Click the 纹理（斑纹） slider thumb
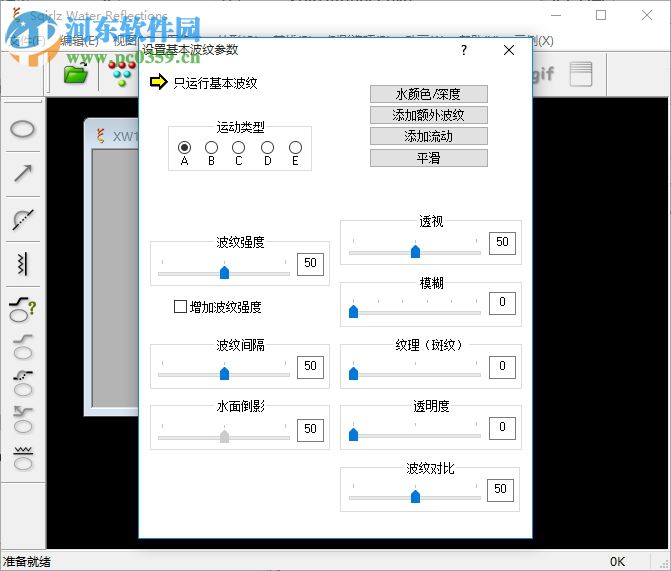The image size is (671, 571). pyautogui.click(x=353, y=373)
